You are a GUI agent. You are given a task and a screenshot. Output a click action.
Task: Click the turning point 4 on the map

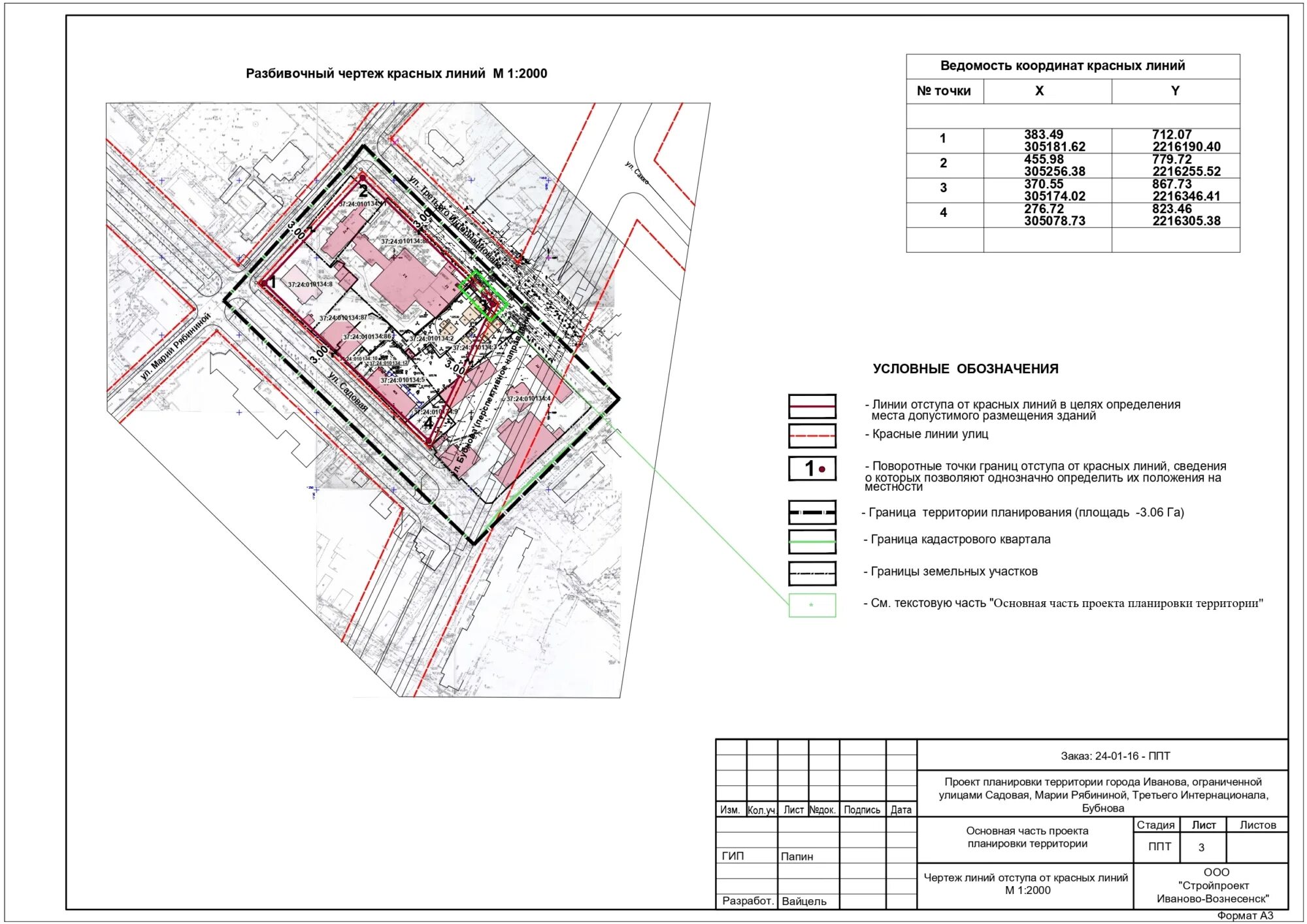point(429,442)
